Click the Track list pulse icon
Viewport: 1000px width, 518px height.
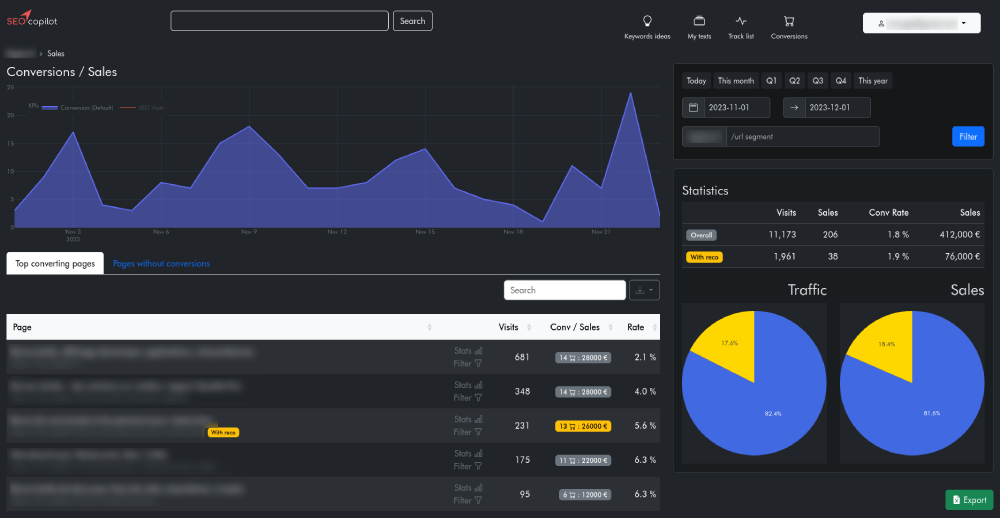coord(740,21)
